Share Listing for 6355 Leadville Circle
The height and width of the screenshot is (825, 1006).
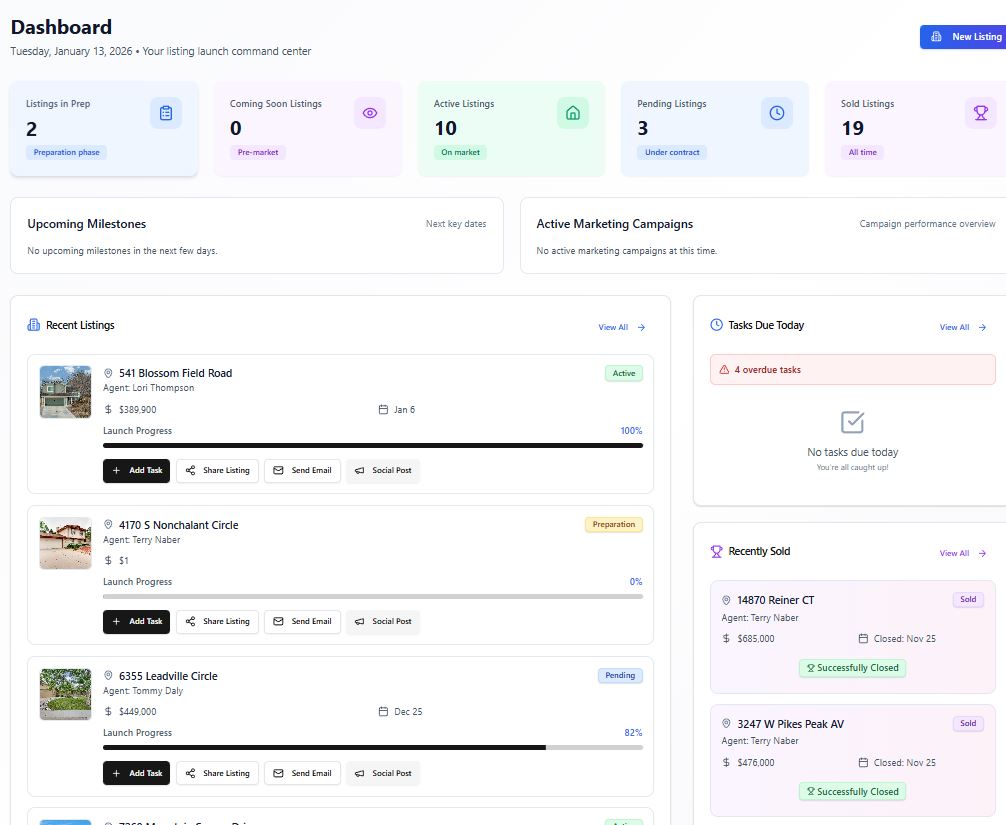pos(217,773)
